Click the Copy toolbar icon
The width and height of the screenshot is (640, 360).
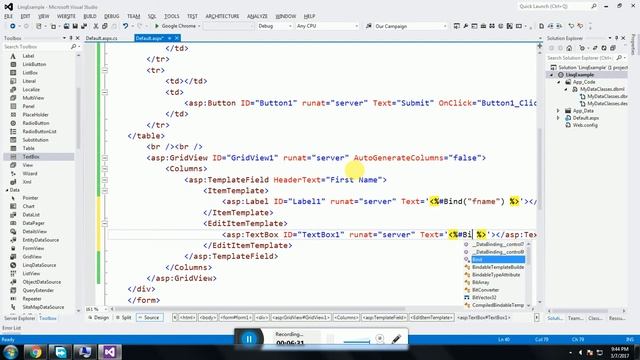click(x=104, y=26)
